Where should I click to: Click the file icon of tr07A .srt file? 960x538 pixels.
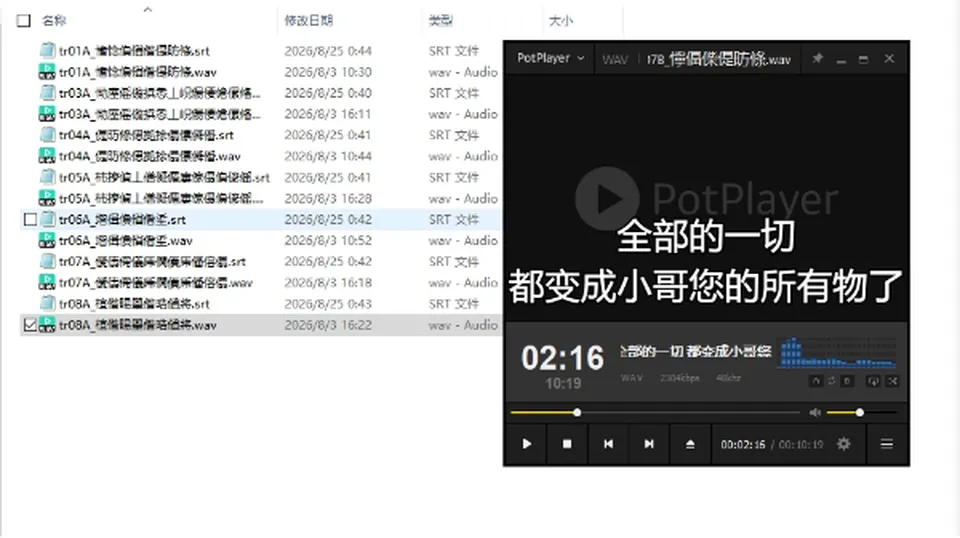(x=47, y=261)
